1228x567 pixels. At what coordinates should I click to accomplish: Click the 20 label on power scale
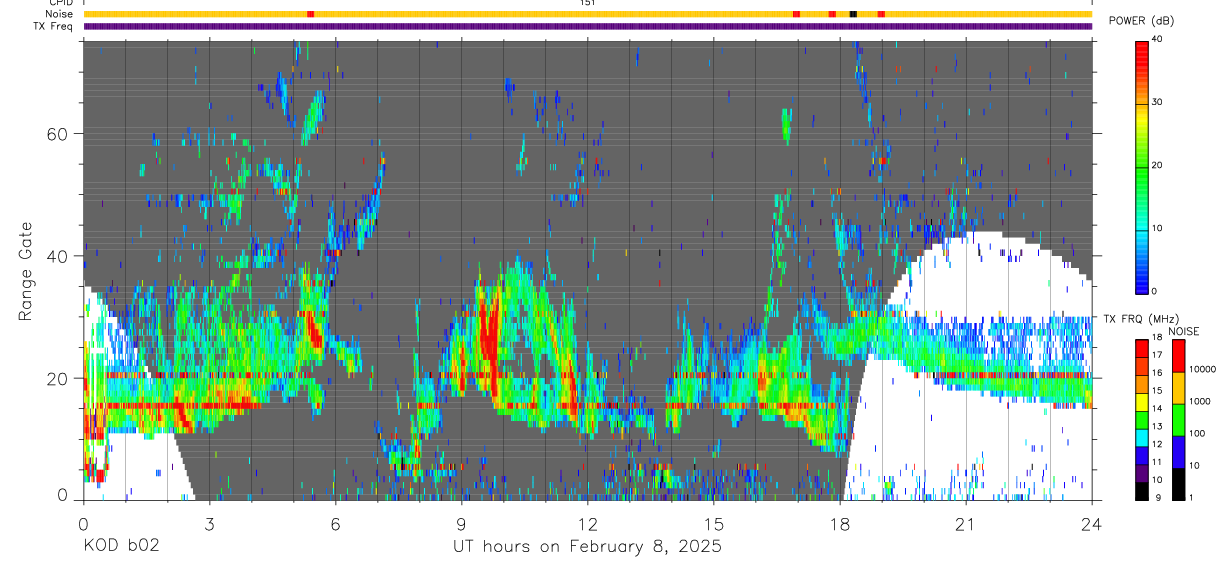tap(1158, 165)
